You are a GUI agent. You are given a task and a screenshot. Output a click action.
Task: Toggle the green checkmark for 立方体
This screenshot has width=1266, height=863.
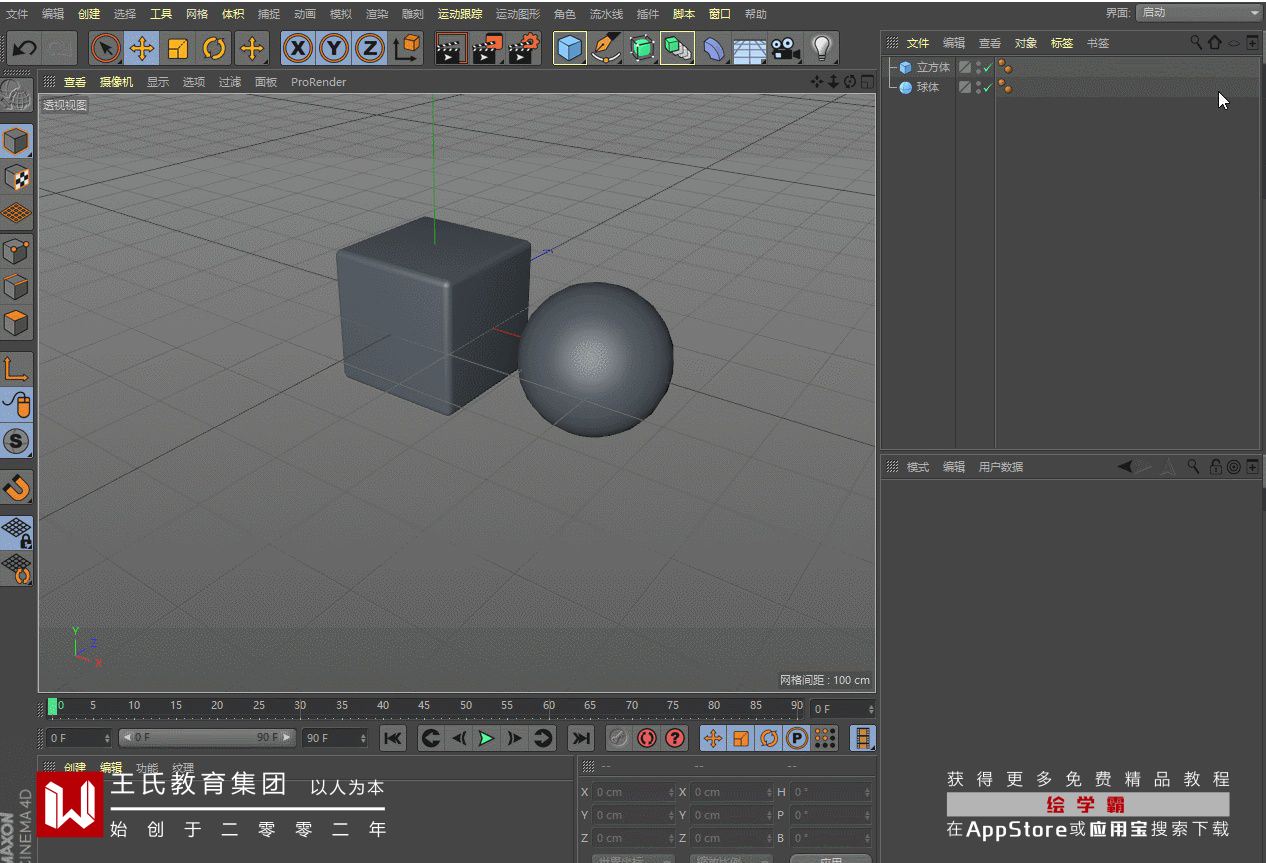(988, 68)
